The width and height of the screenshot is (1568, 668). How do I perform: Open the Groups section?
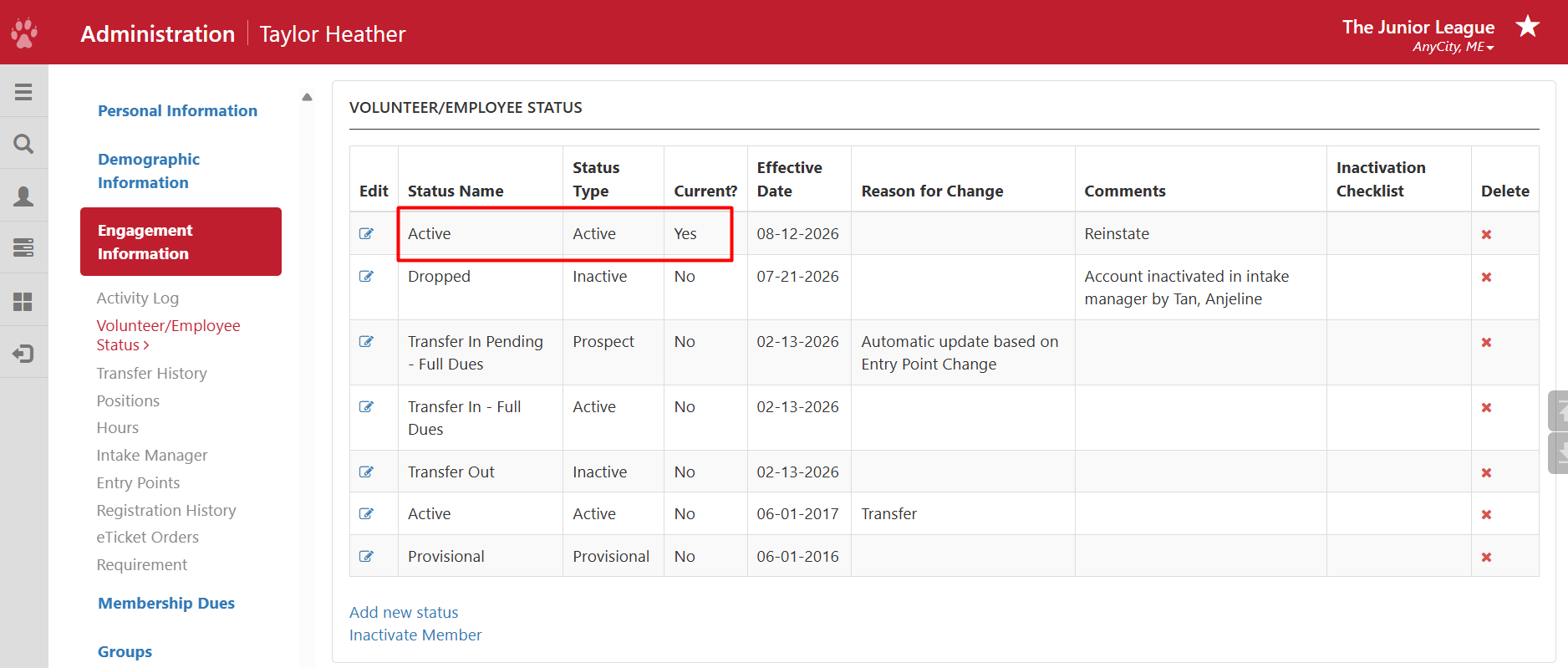tap(125, 651)
